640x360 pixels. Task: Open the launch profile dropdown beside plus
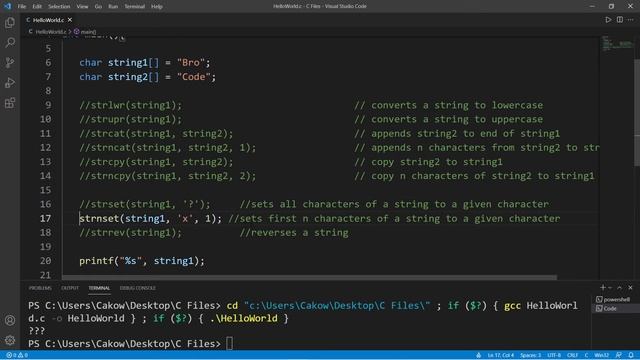pos(610,288)
